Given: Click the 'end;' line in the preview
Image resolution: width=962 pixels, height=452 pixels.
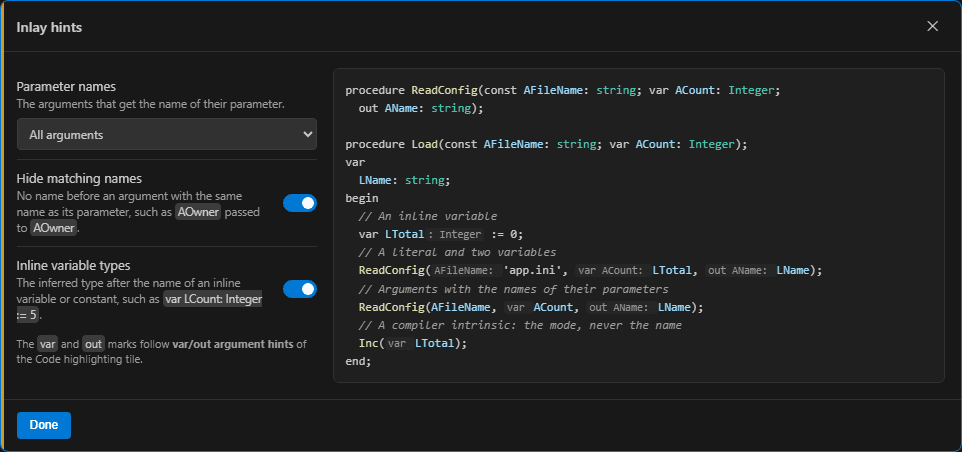Looking at the screenshot, I should (x=358, y=361).
